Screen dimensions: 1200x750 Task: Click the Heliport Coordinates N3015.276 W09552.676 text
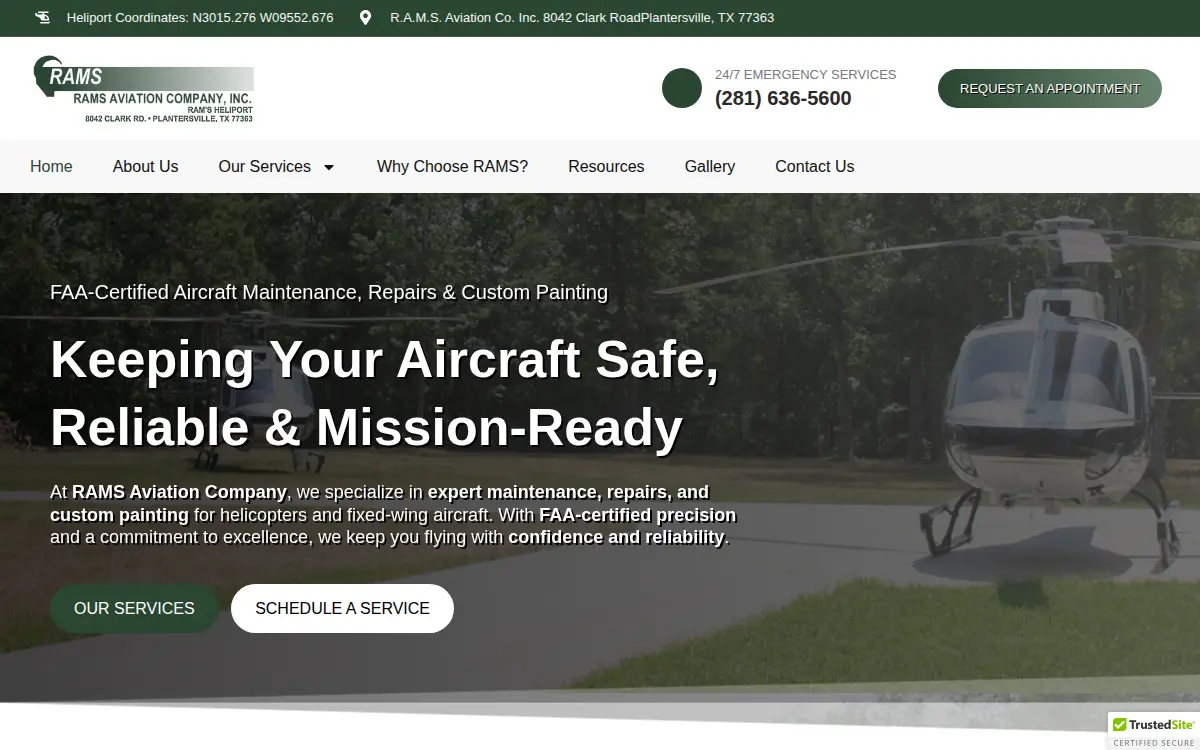pos(200,18)
